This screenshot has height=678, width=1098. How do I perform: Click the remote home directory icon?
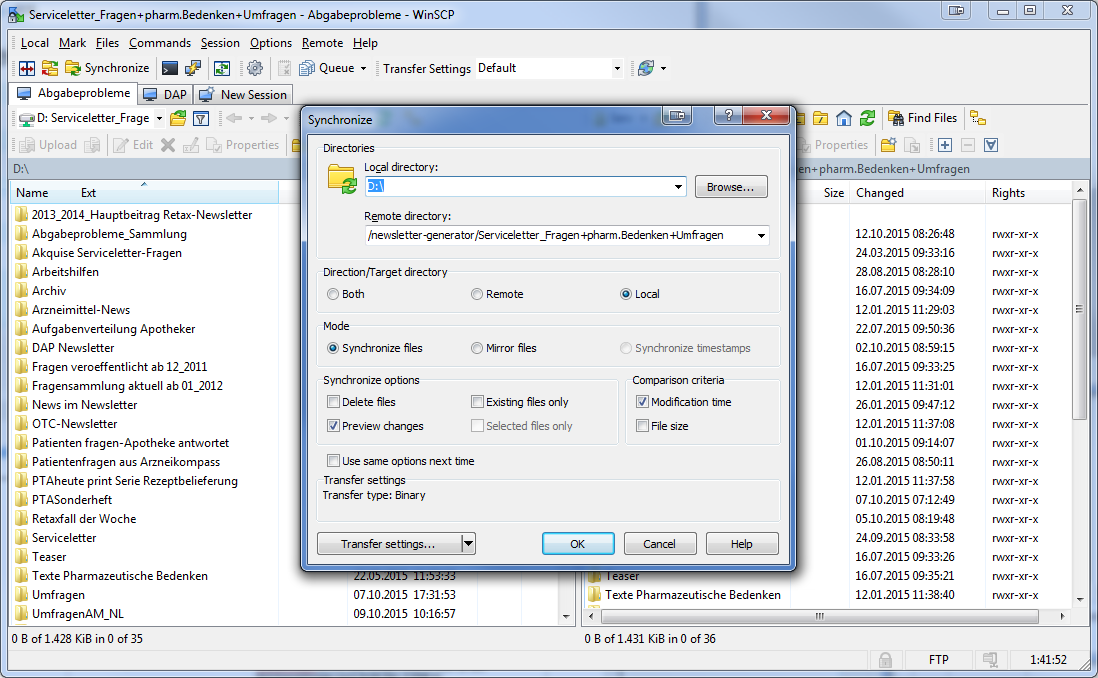click(844, 118)
